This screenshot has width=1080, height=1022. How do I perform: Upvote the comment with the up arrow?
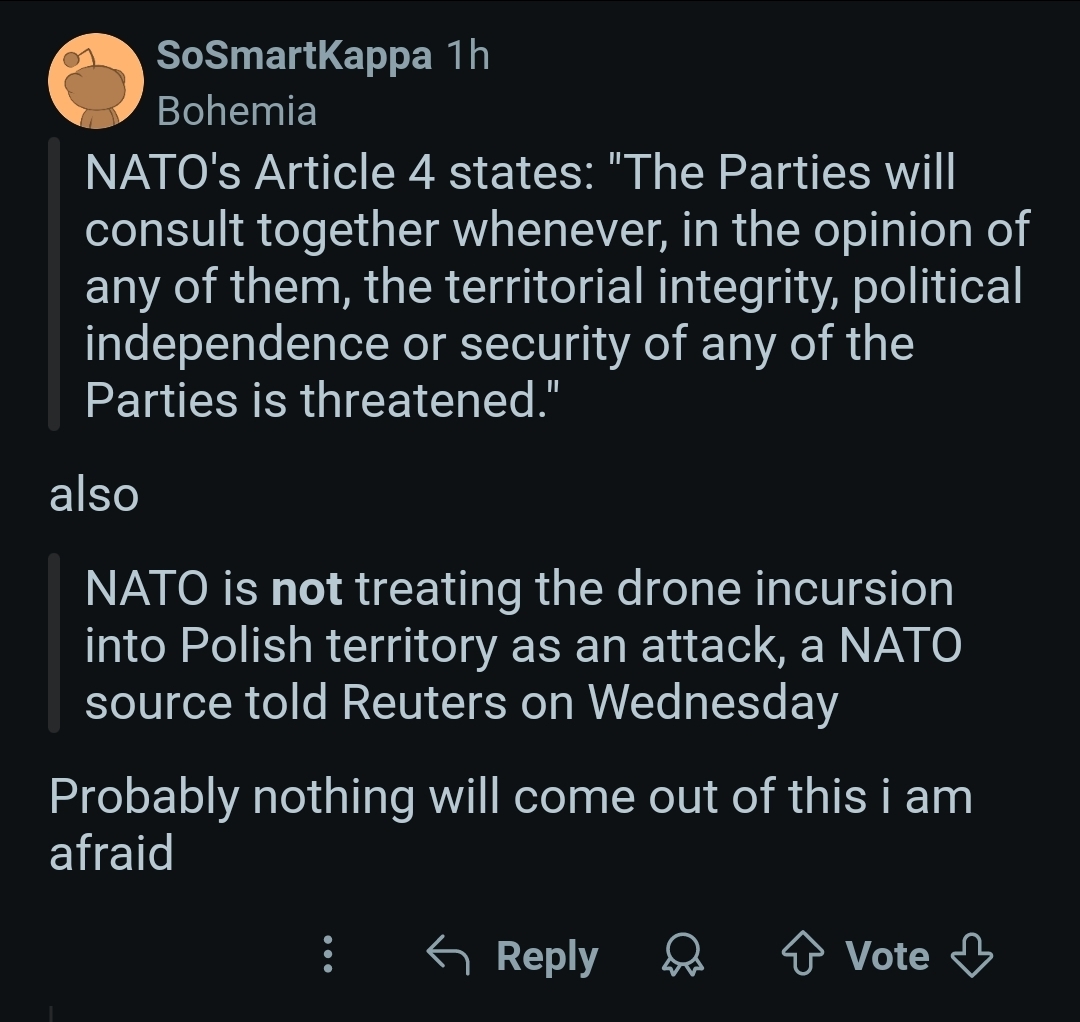point(802,956)
